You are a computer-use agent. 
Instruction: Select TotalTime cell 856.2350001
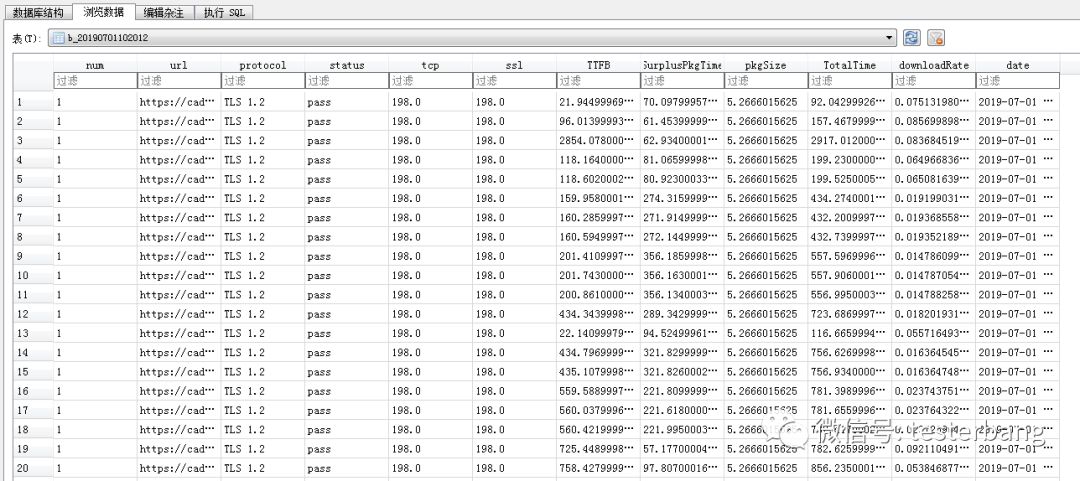(x=850, y=469)
